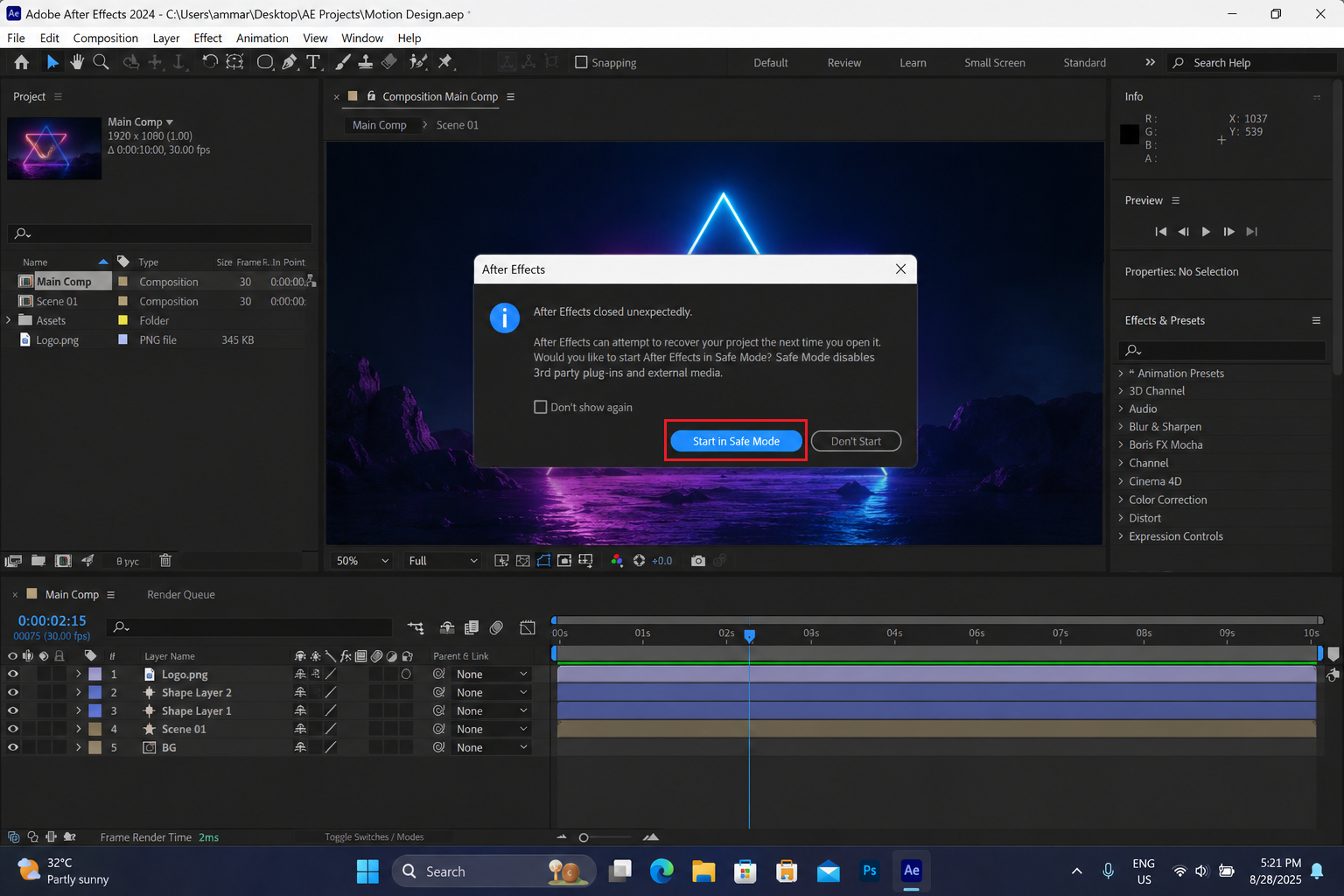Jump to first frame in Preview panel
This screenshot has width=1344, height=896.
(x=1161, y=232)
